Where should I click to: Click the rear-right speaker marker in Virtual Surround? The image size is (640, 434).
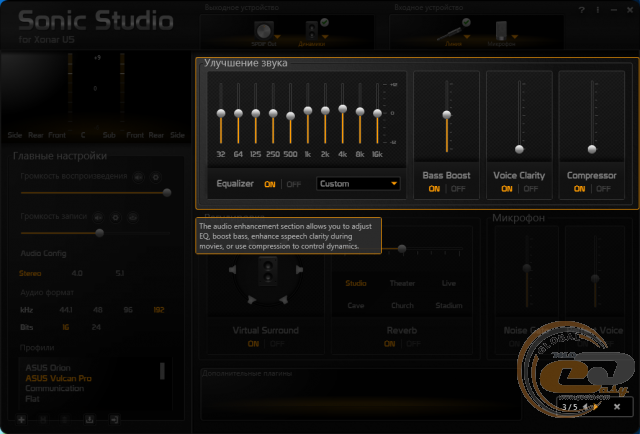tap(283, 300)
